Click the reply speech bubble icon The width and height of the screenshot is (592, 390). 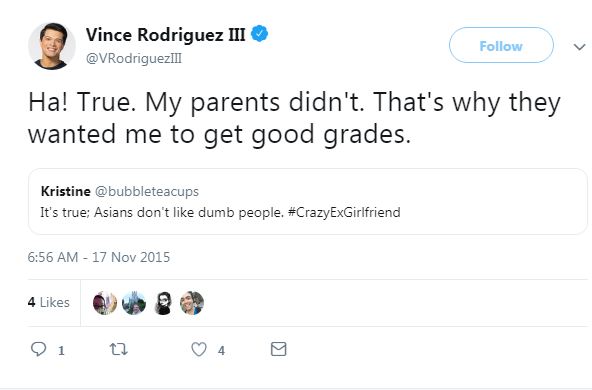38,349
